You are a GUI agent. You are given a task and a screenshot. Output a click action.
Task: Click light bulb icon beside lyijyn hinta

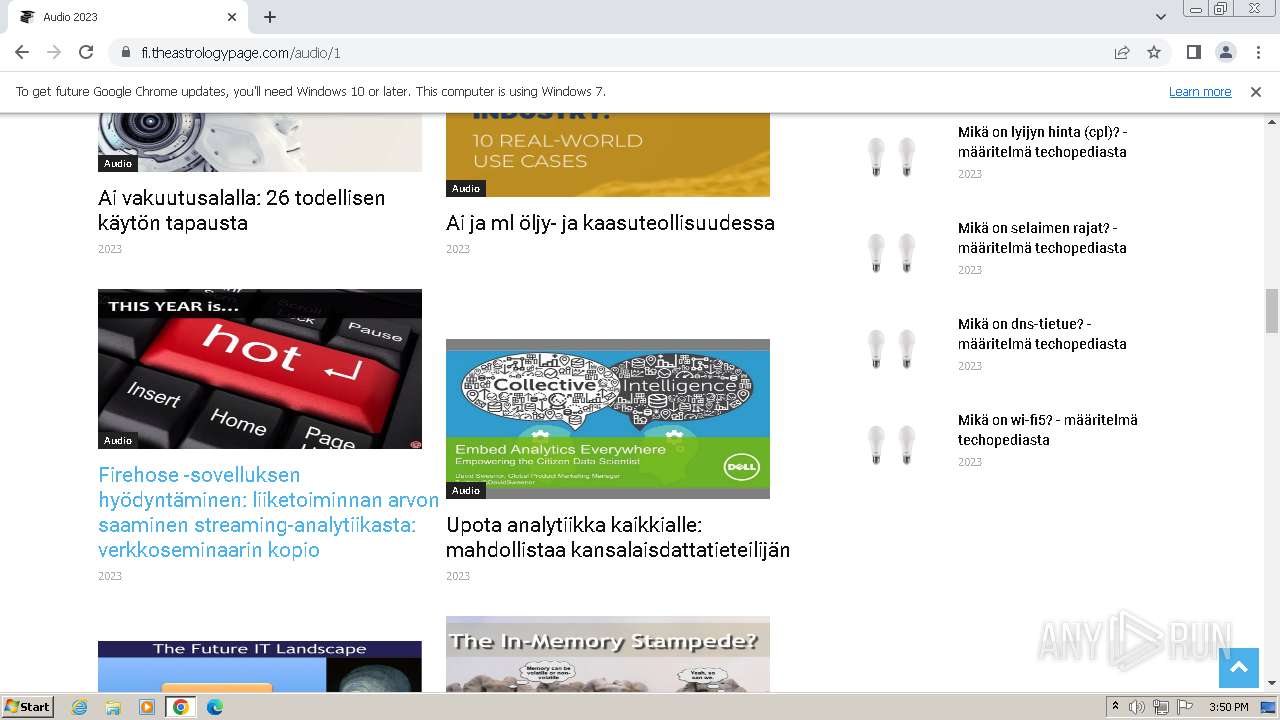(892, 158)
